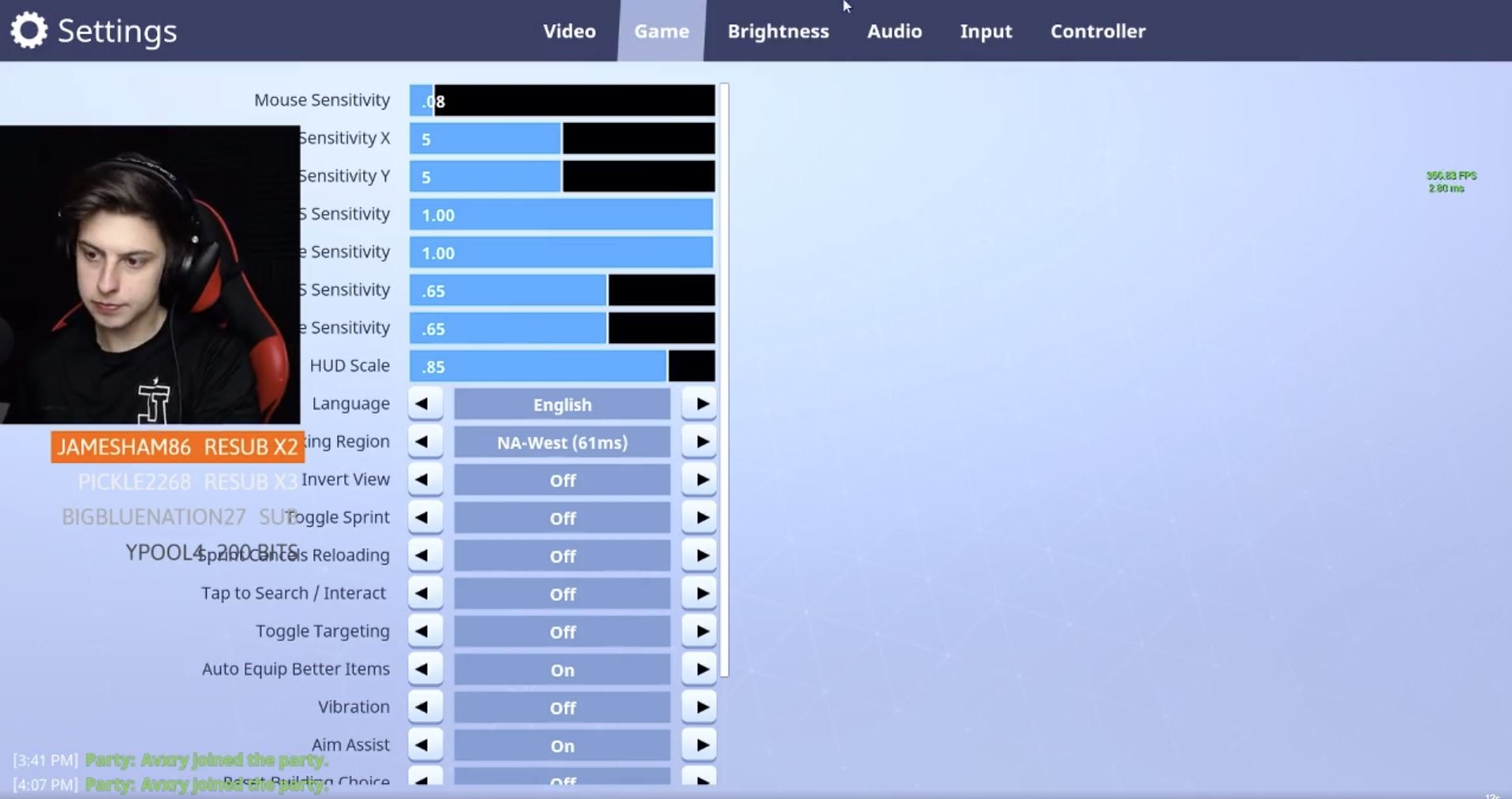Click right arrow for Invert View

click(x=699, y=480)
